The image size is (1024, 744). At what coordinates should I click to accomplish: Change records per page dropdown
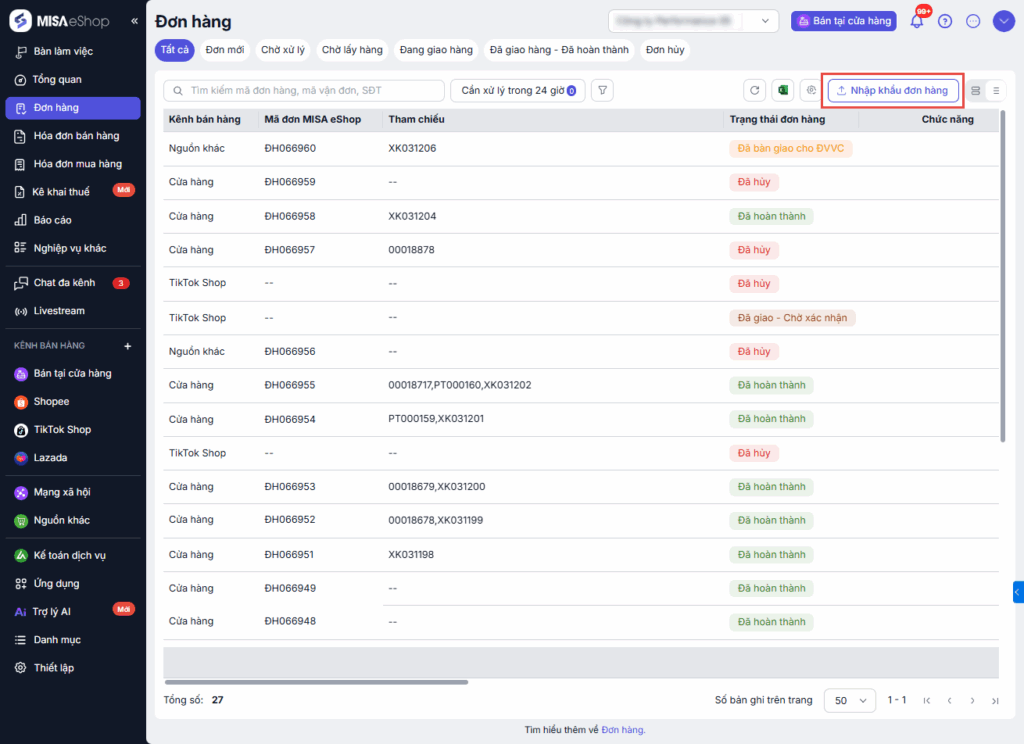850,700
